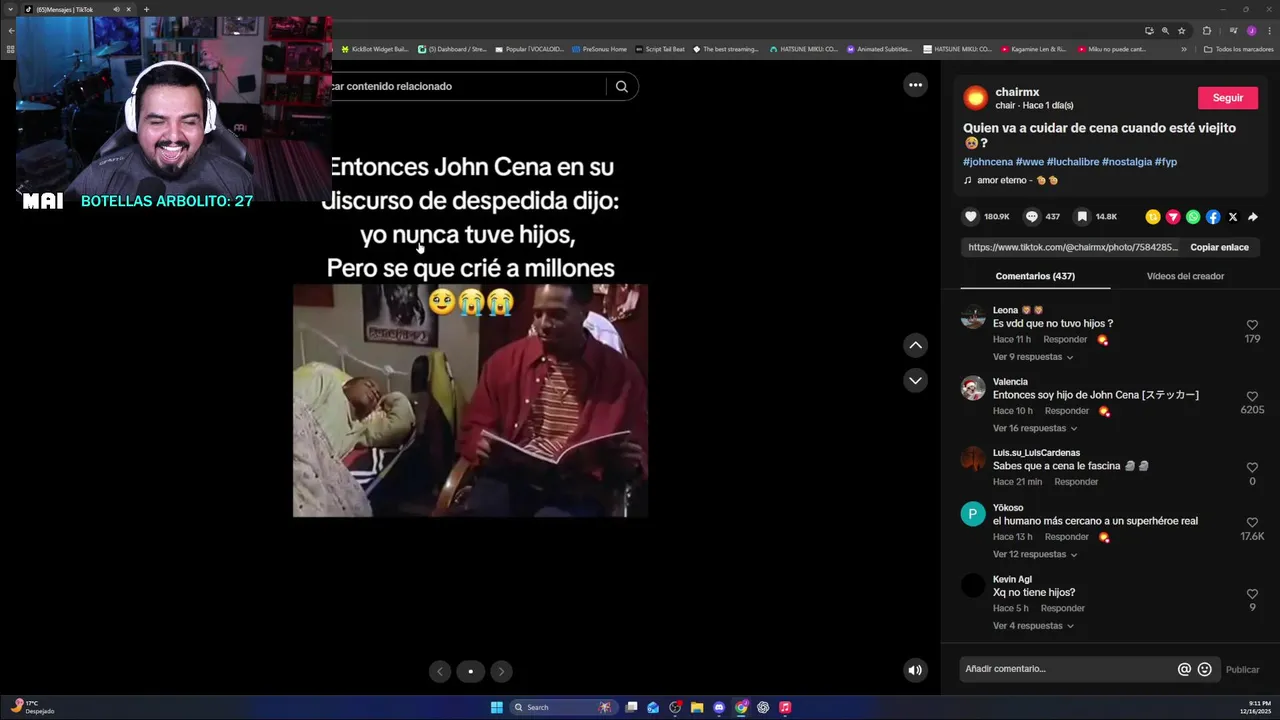
Task: Reply to Valencia's comment
Action: [1067, 411]
